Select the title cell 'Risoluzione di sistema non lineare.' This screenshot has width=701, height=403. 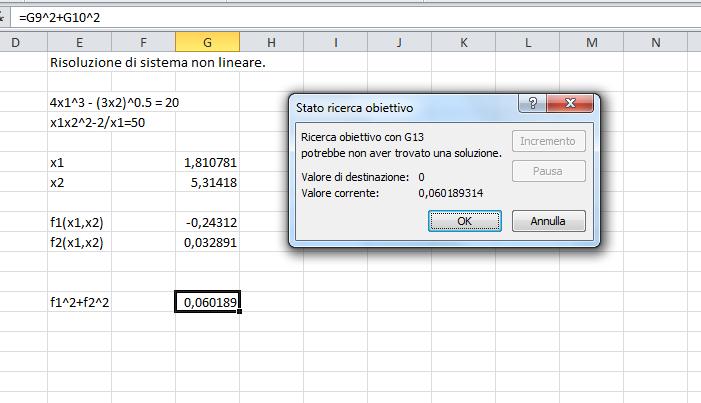(x=79, y=62)
